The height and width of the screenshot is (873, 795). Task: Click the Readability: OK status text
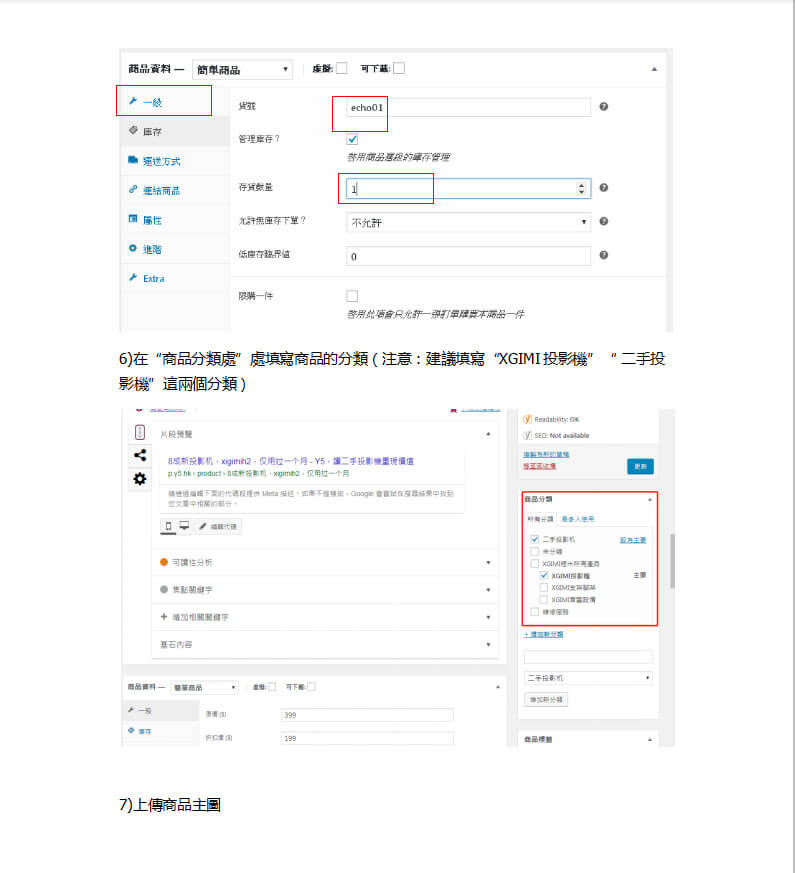(556, 419)
